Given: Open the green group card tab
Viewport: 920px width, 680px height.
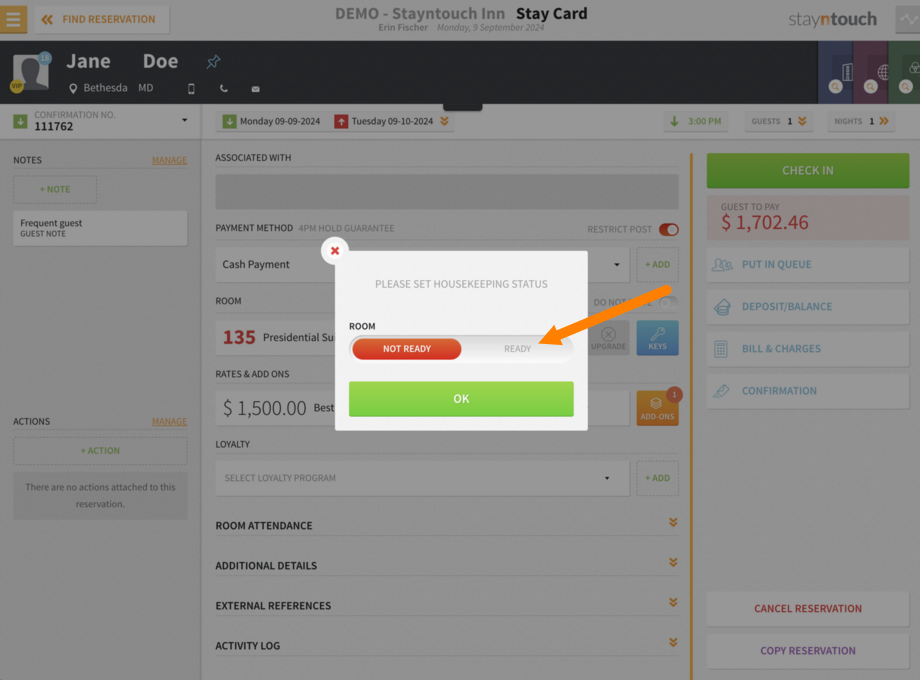Looking at the screenshot, I should pyautogui.click(x=905, y=72).
